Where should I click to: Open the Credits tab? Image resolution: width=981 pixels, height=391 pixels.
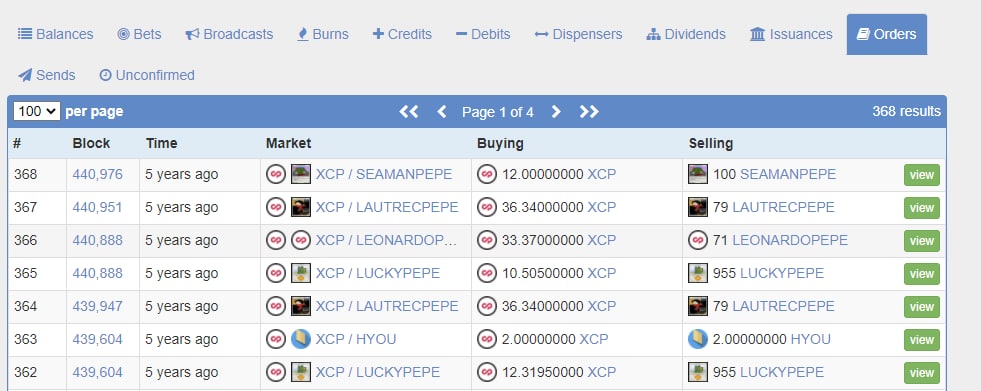pos(402,34)
